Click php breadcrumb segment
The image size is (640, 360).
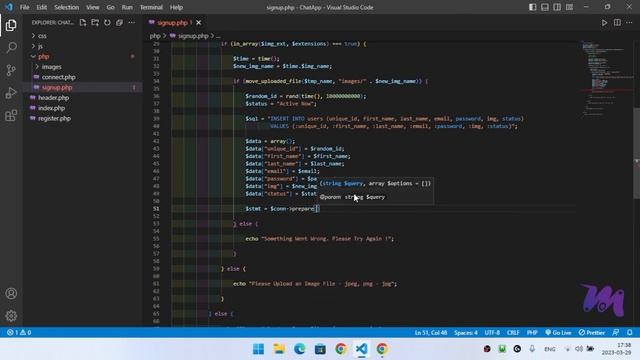[155, 36]
